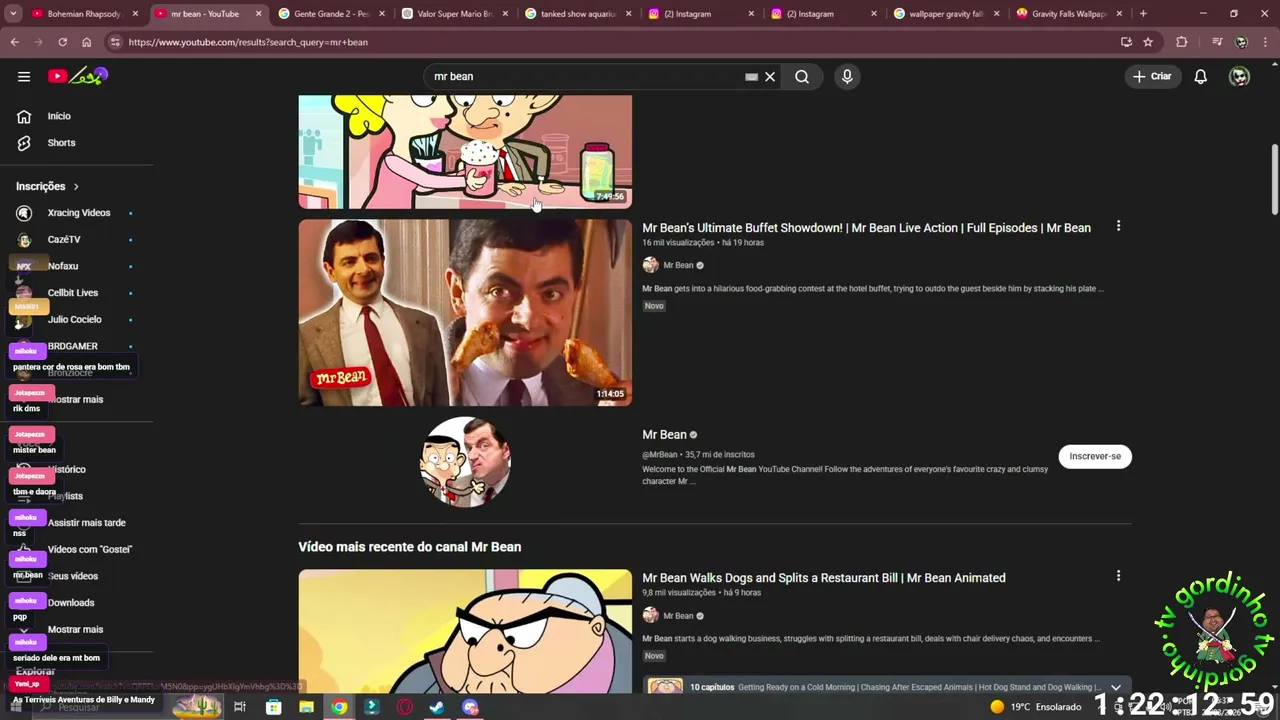Open the Chrome extensions puzzle icon
Screen dimensions: 1280x720
click(x=1182, y=42)
